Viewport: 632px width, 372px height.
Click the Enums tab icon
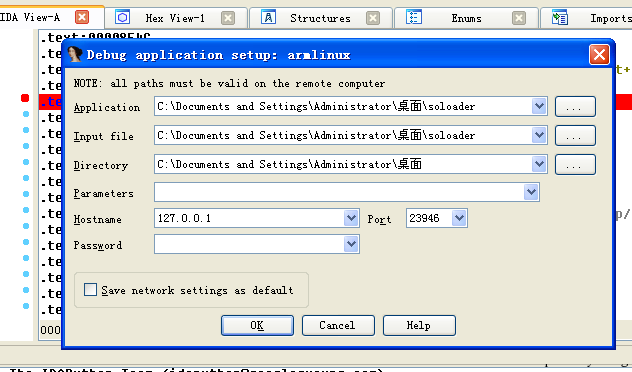tap(414, 18)
